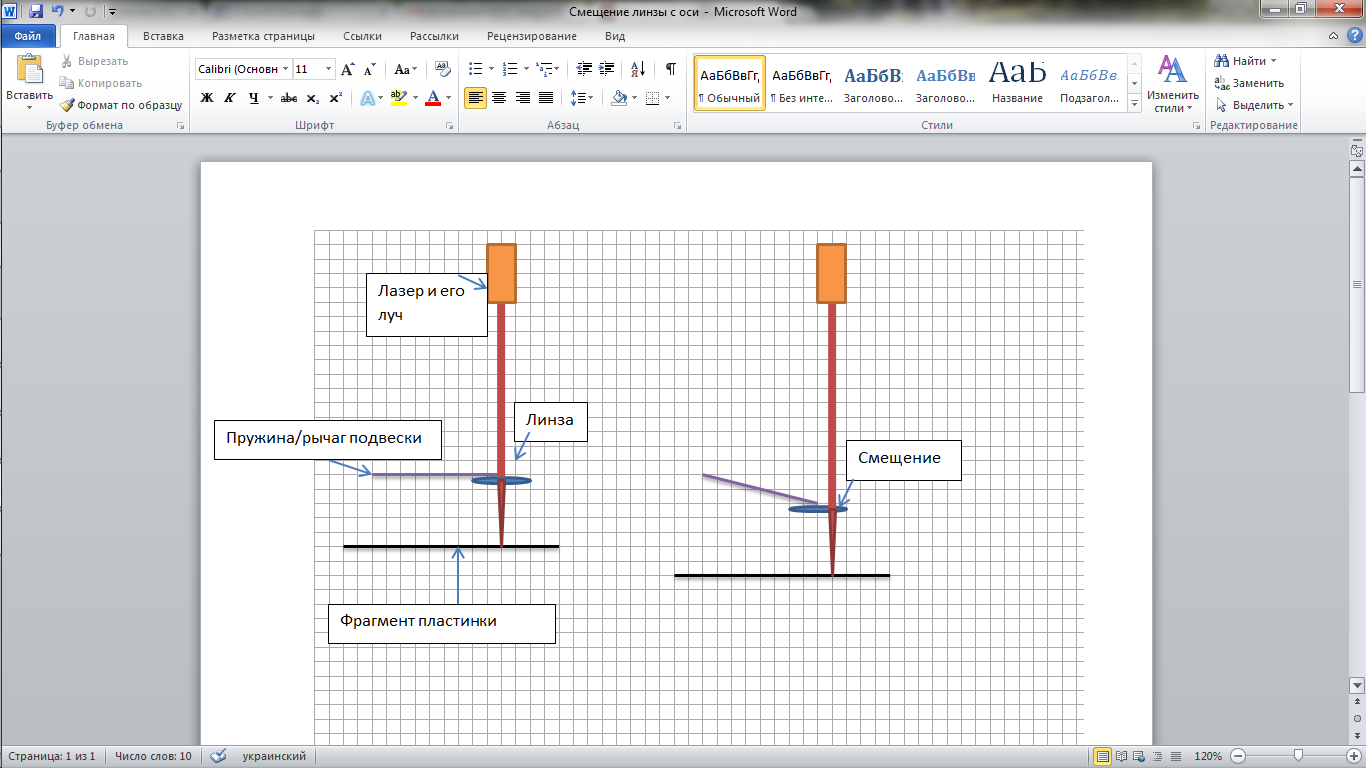Select Format Painter (Формат по образцу)

[121, 104]
